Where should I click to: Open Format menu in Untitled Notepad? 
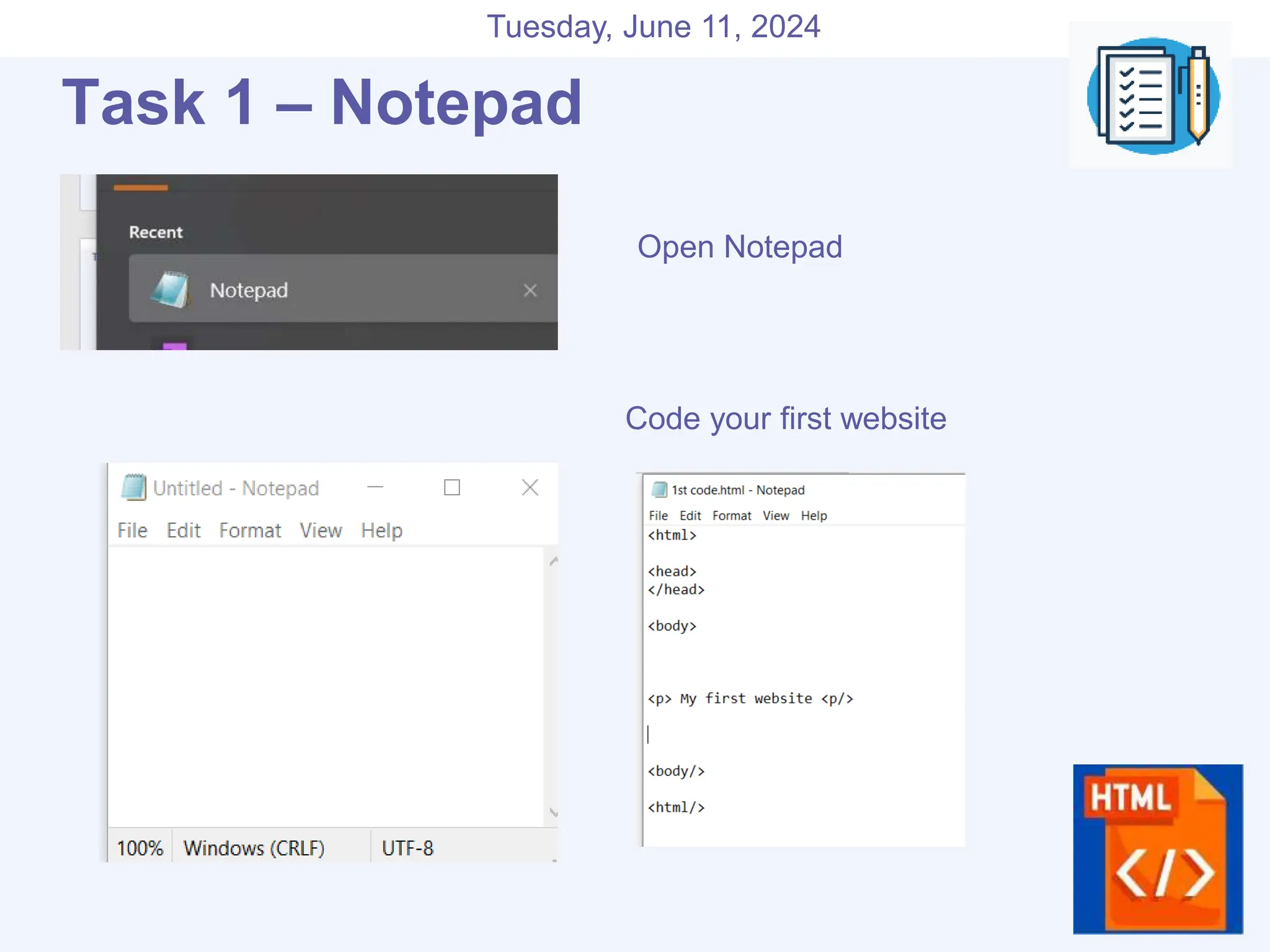[x=250, y=531]
